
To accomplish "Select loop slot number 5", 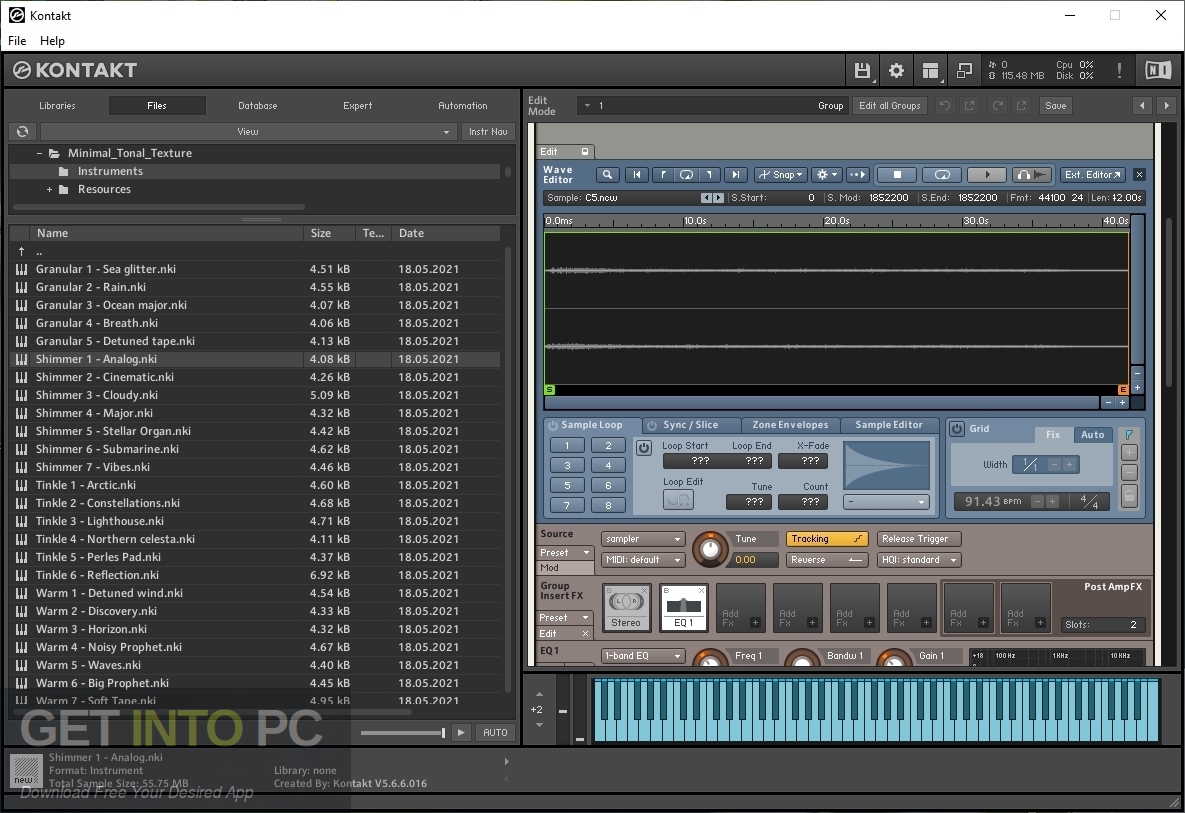I will click(x=568, y=485).
